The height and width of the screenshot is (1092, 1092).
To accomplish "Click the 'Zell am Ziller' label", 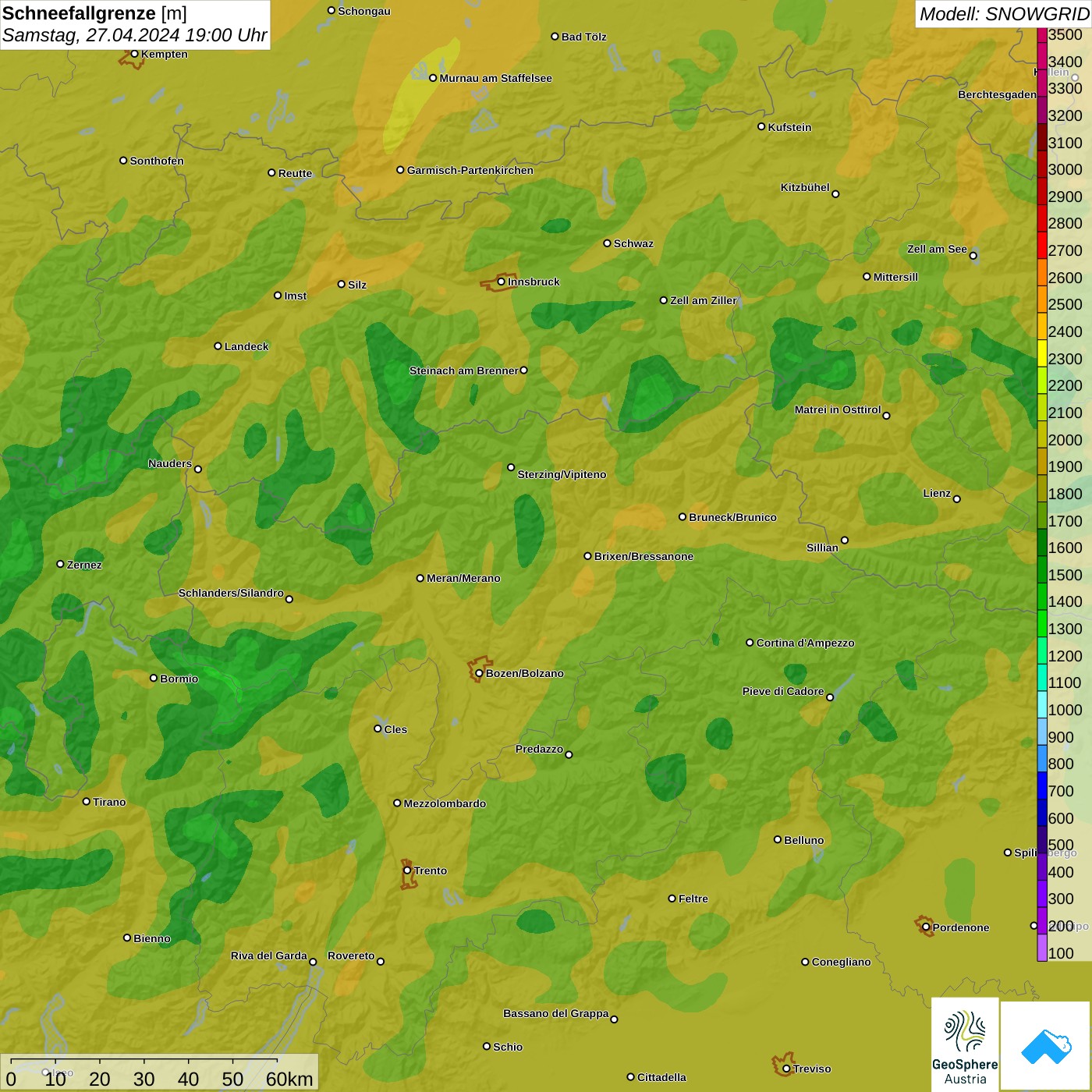I will click(704, 300).
